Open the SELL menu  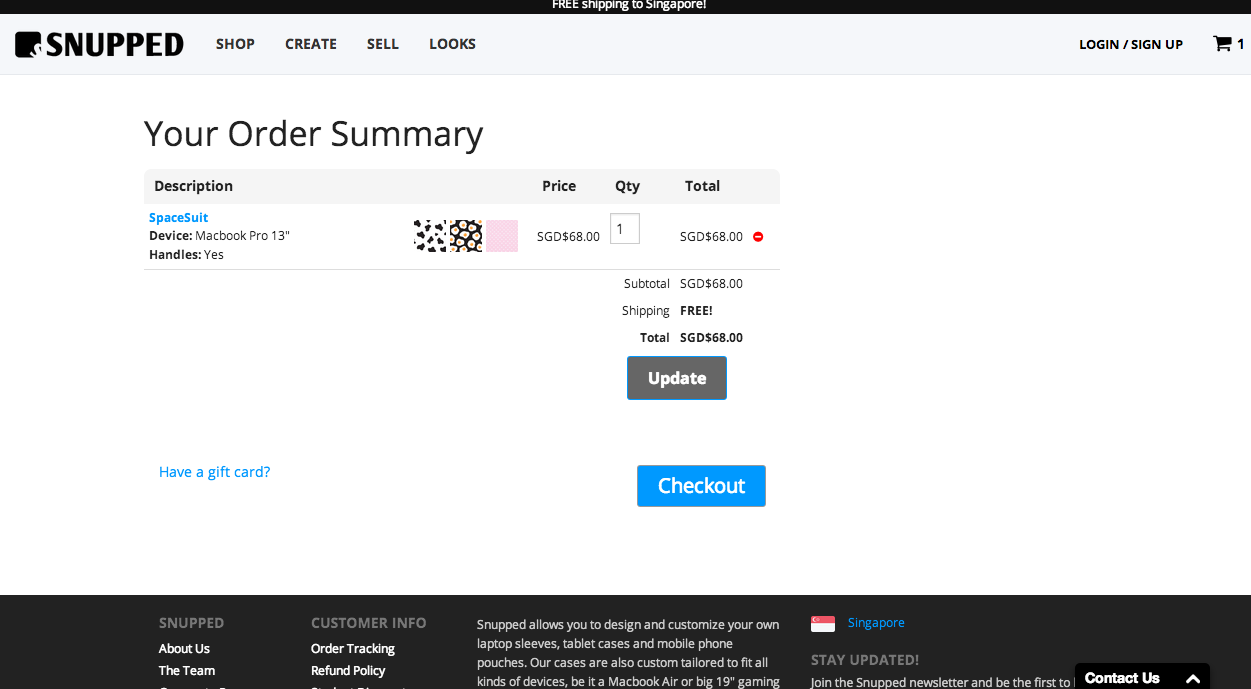click(383, 44)
